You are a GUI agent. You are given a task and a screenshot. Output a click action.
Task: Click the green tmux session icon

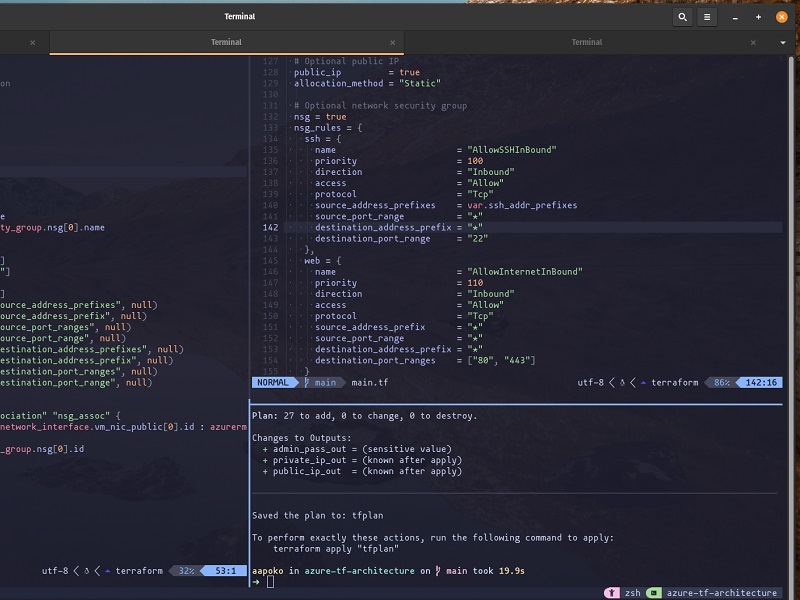click(x=653, y=593)
